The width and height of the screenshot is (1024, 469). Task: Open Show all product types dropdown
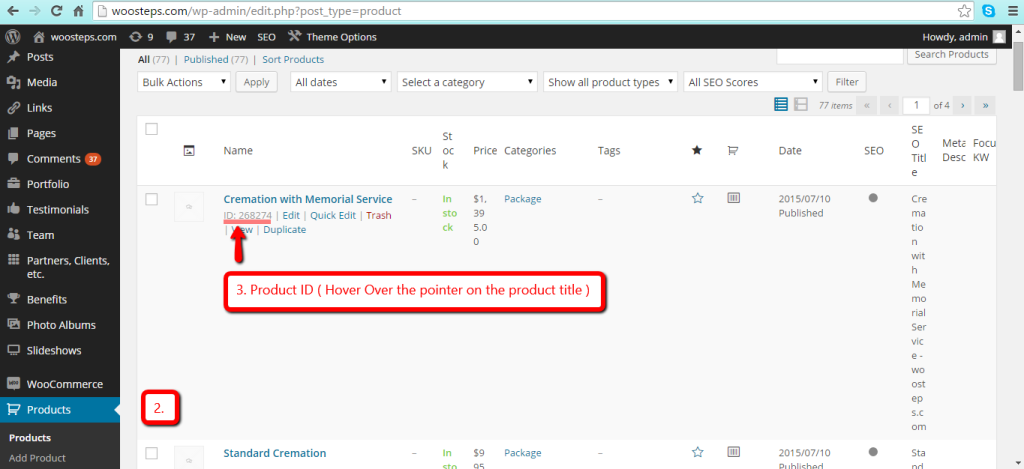coord(611,82)
